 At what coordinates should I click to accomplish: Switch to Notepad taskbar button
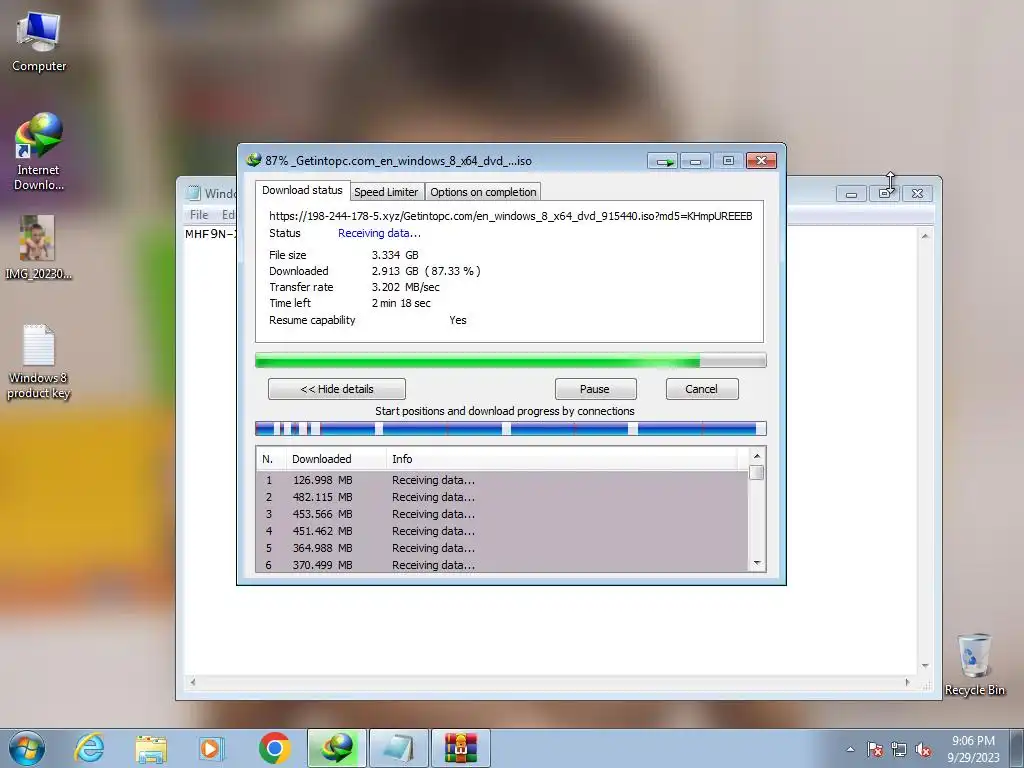click(x=399, y=748)
